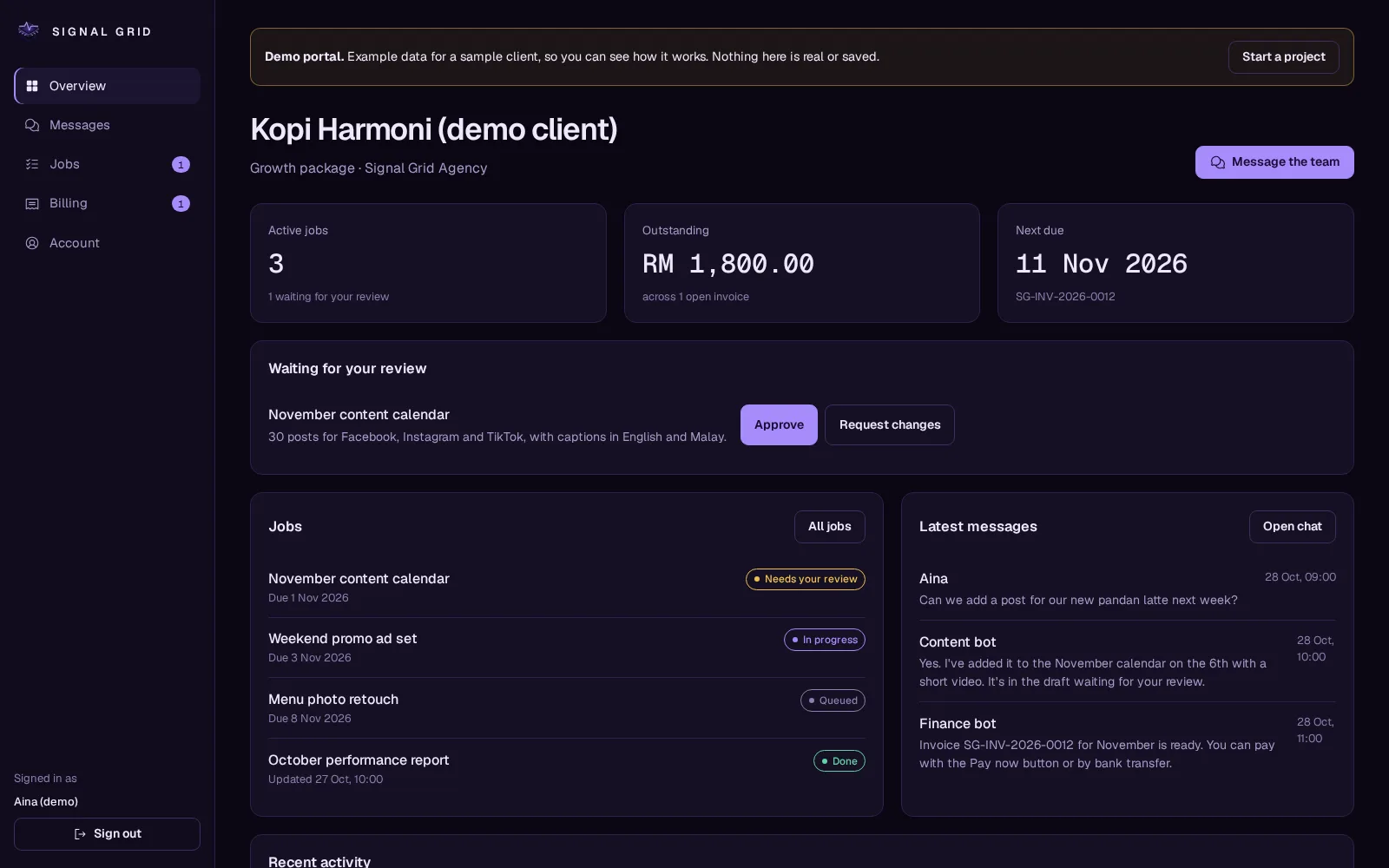Click Open chat button

[1292, 527]
